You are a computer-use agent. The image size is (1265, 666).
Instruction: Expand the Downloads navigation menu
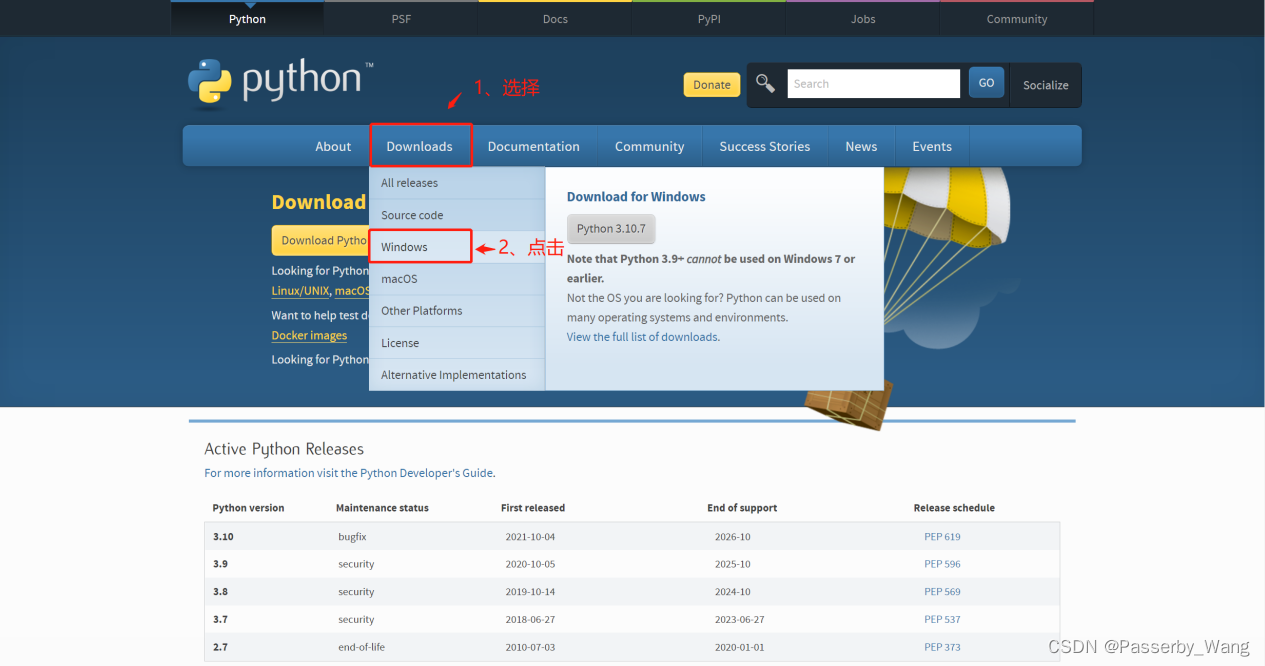421,145
